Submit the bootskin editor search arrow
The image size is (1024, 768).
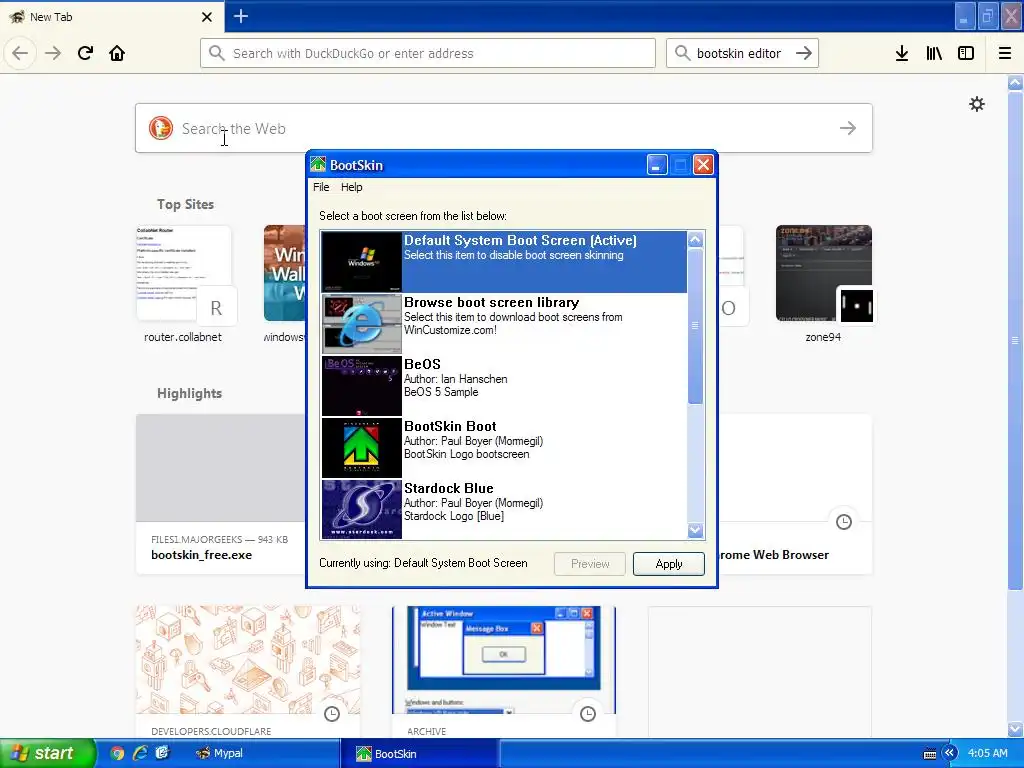[x=804, y=53]
